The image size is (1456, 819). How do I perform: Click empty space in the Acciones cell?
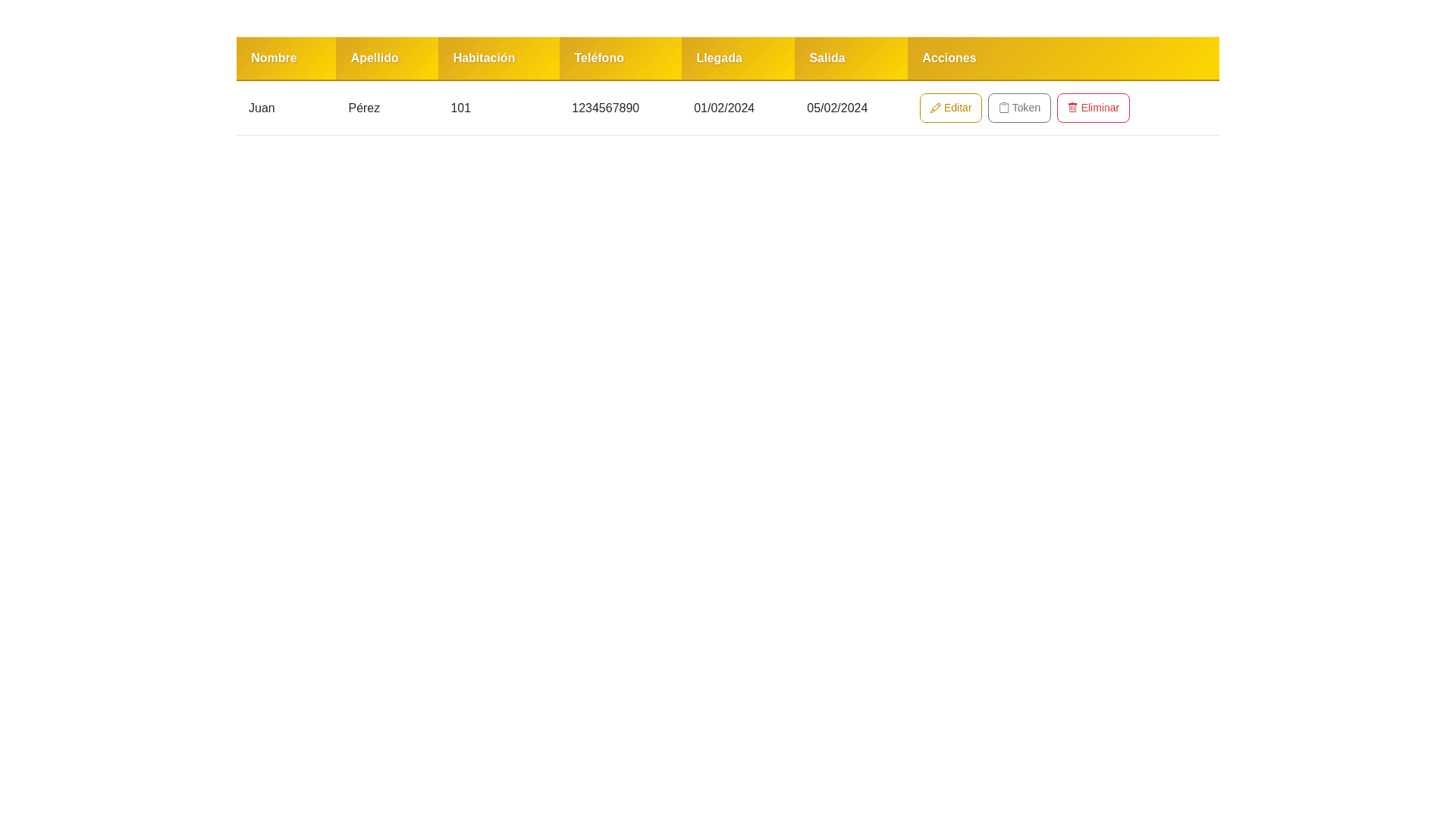tap(1174, 108)
